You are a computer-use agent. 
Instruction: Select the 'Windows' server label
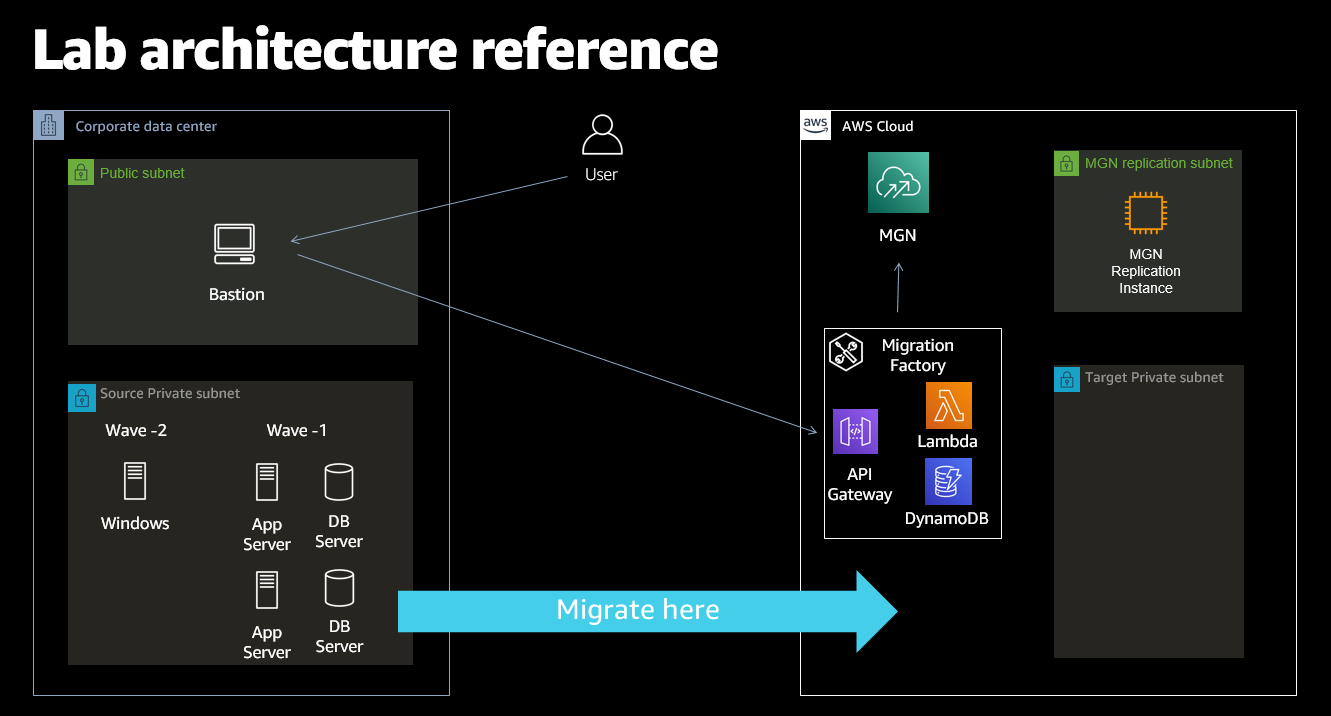[x=135, y=523]
